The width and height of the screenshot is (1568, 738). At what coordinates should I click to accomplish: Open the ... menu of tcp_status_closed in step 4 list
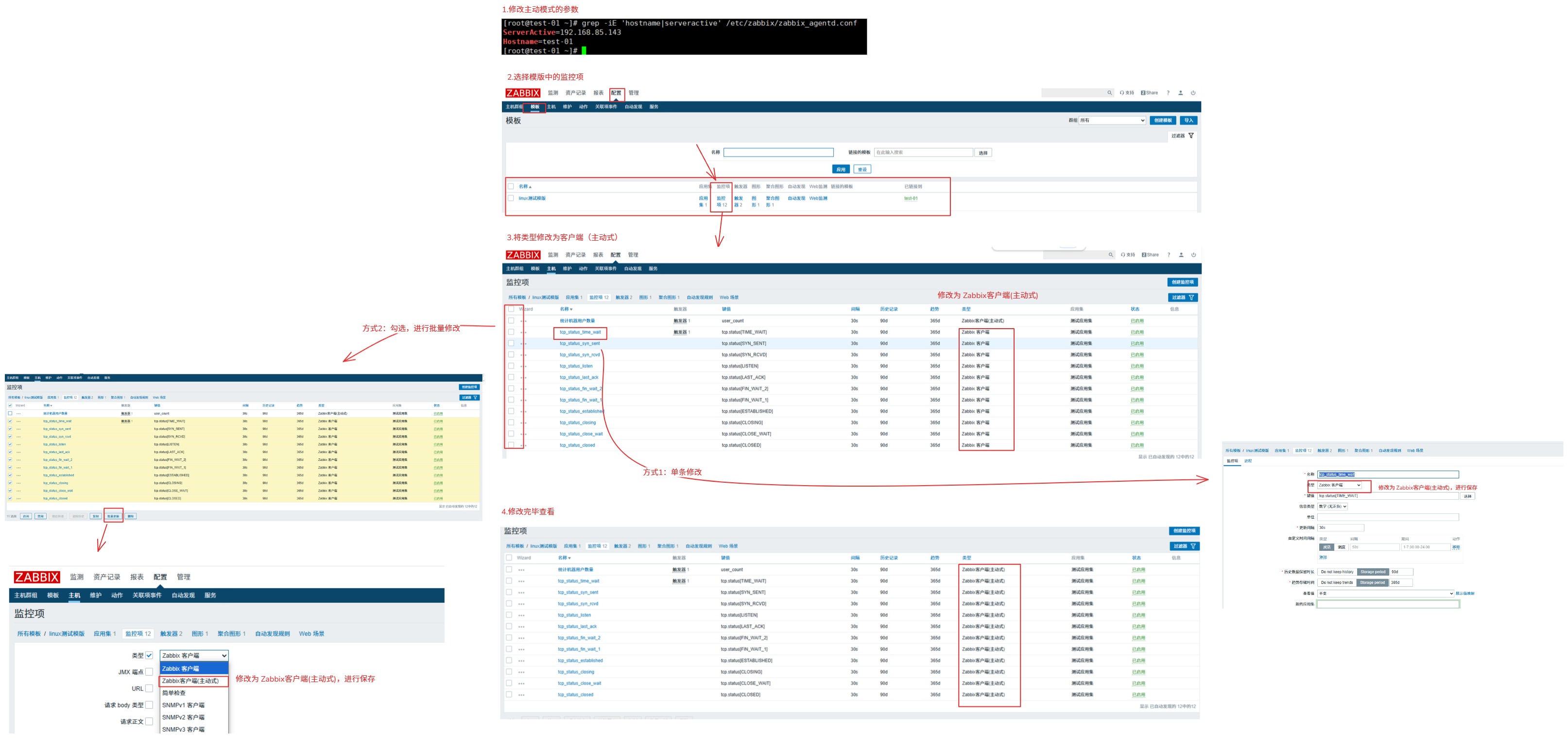(522, 695)
